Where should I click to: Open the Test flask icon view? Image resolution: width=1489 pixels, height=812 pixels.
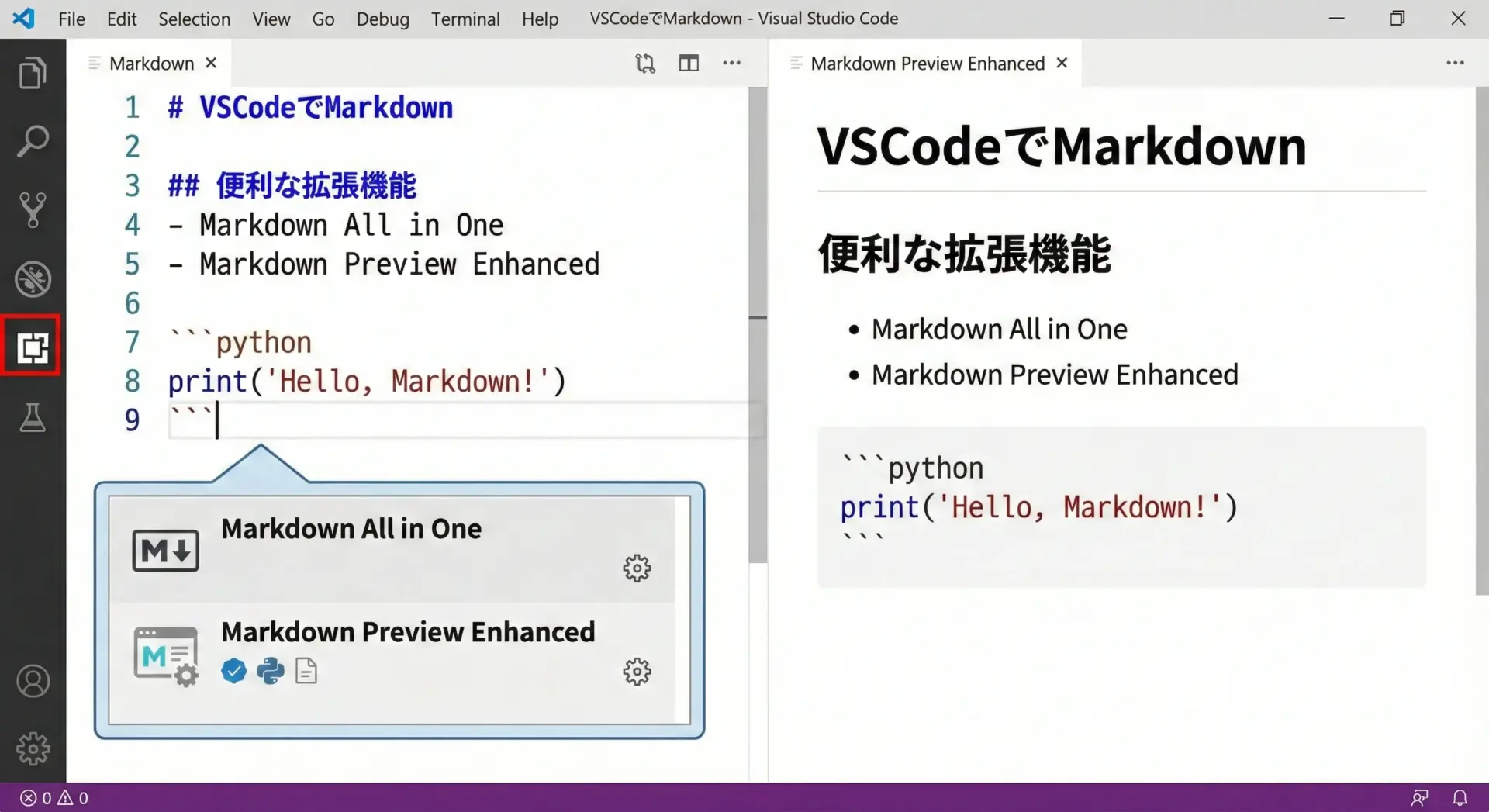coord(33,417)
